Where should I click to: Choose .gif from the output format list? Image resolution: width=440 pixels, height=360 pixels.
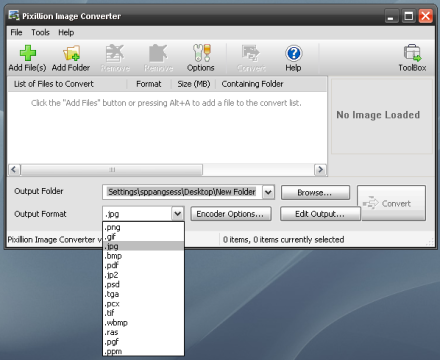pyautogui.click(x=143, y=237)
